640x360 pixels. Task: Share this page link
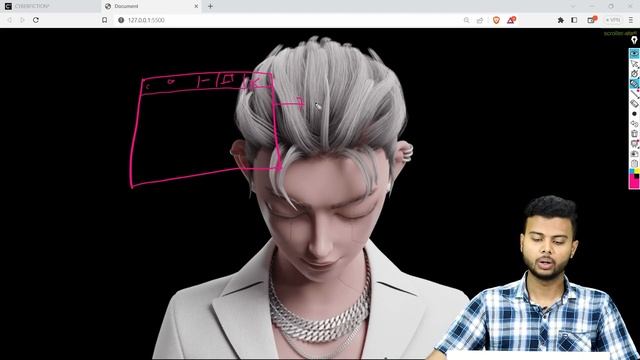[x=480, y=20]
